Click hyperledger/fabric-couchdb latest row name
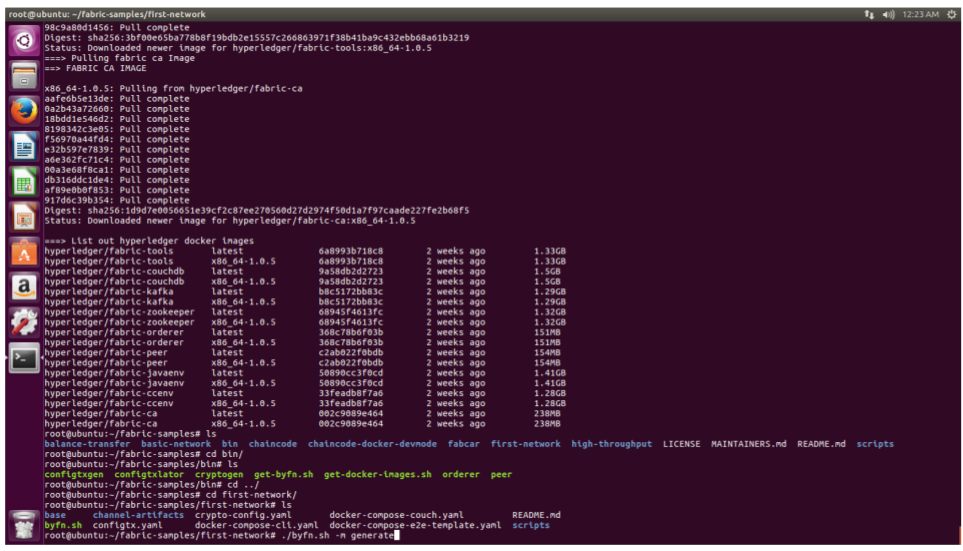Image resolution: width=963 pixels, height=551 pixels. pyautogui.click(x=114, y=271)
